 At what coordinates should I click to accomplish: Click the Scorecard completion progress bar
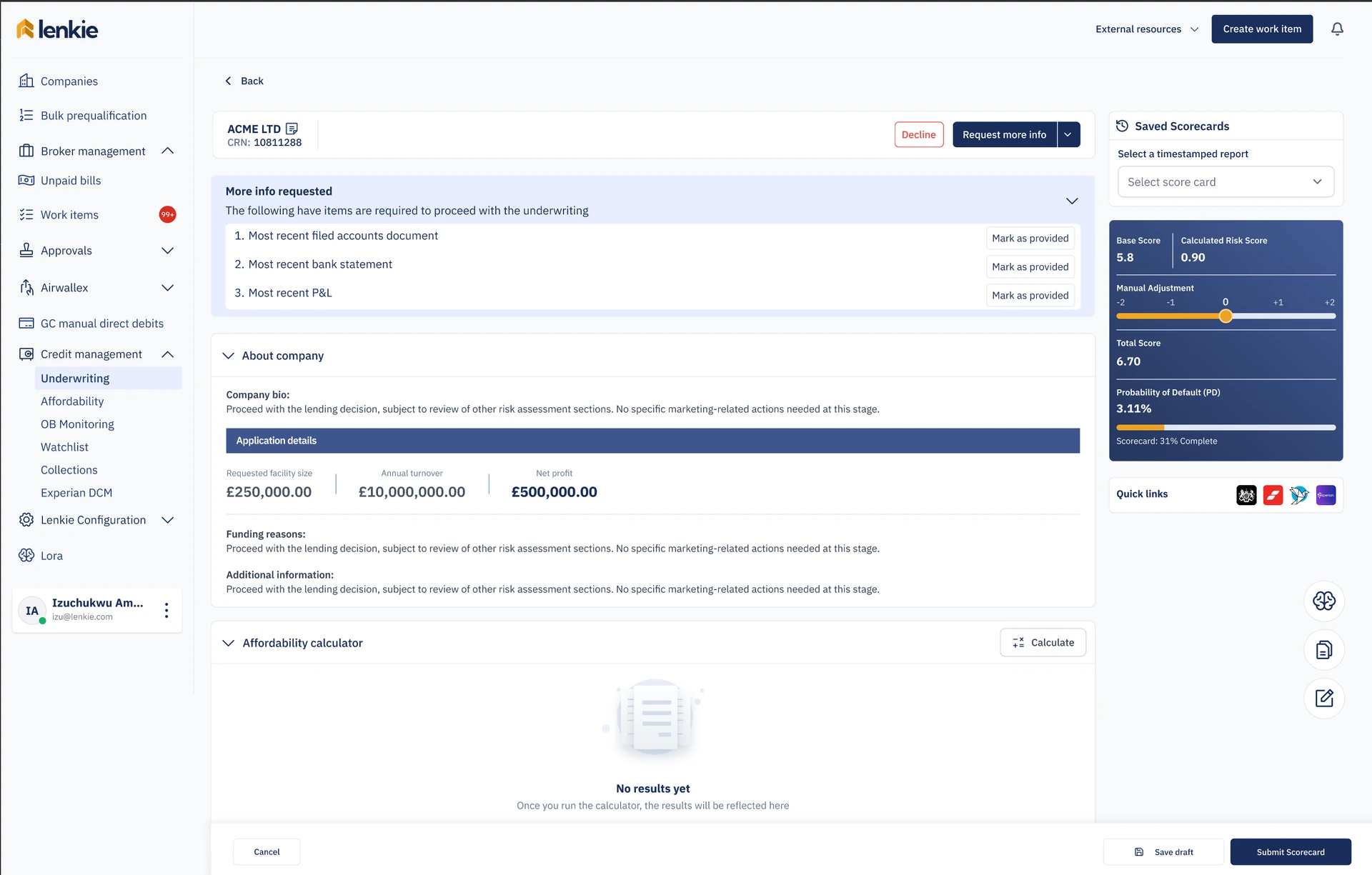coord(1226,427)
